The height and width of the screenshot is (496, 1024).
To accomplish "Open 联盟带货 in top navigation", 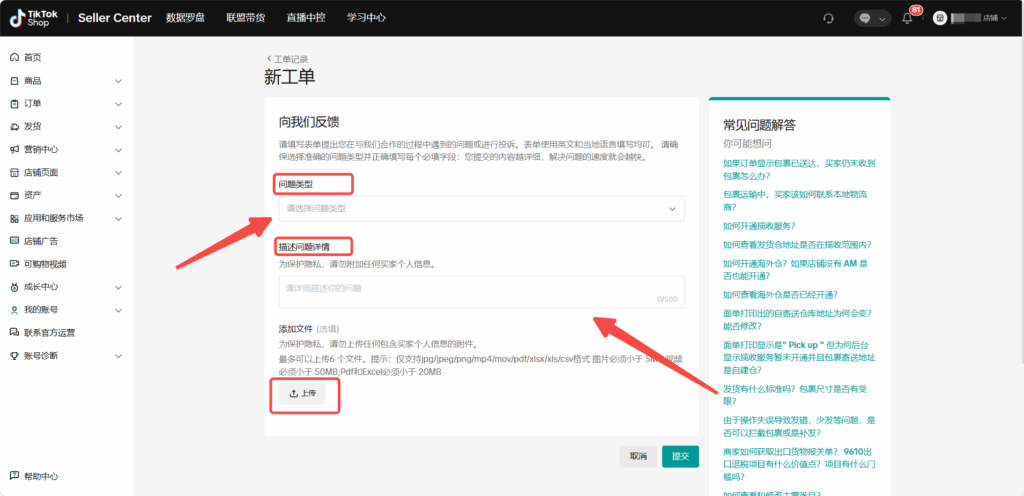I will click(x=246, y=18).
